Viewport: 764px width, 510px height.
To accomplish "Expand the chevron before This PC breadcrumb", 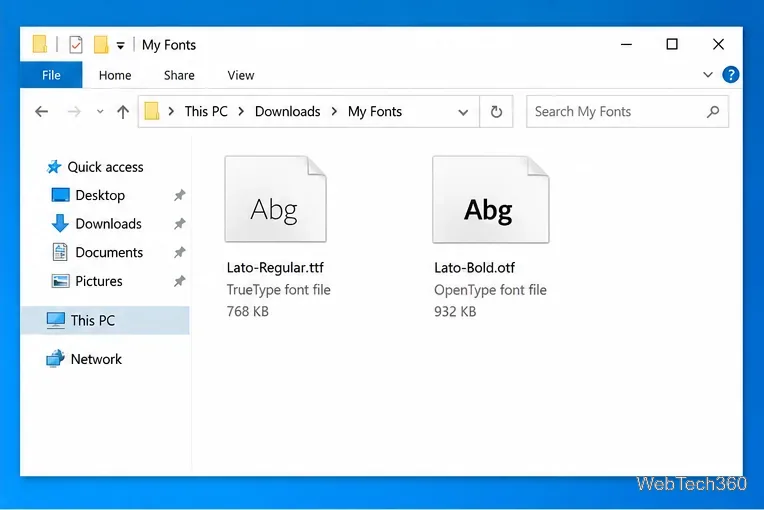I will [171, 112].
